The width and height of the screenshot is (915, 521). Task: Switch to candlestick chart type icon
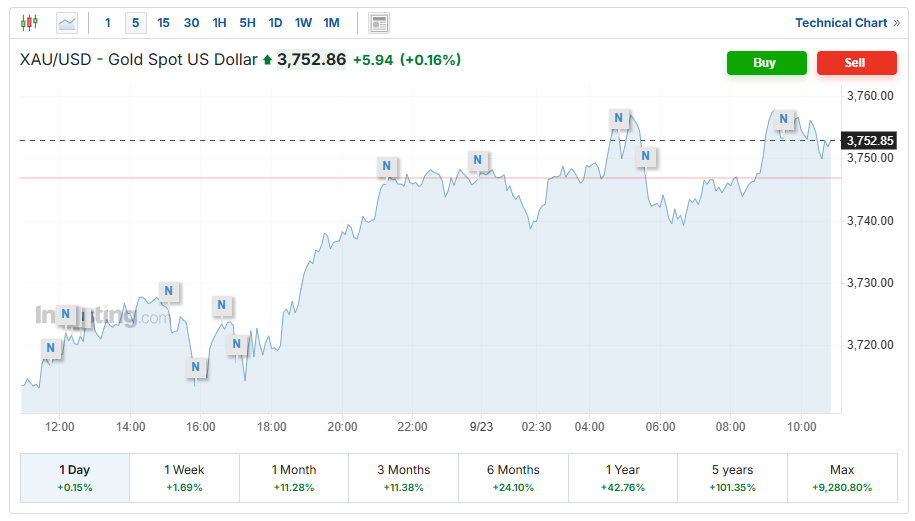click(x=29, y=22)
